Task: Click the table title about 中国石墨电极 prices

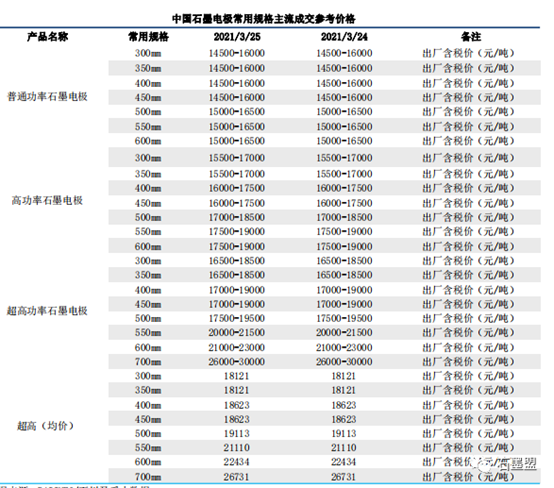Action: tap(264, 19)
